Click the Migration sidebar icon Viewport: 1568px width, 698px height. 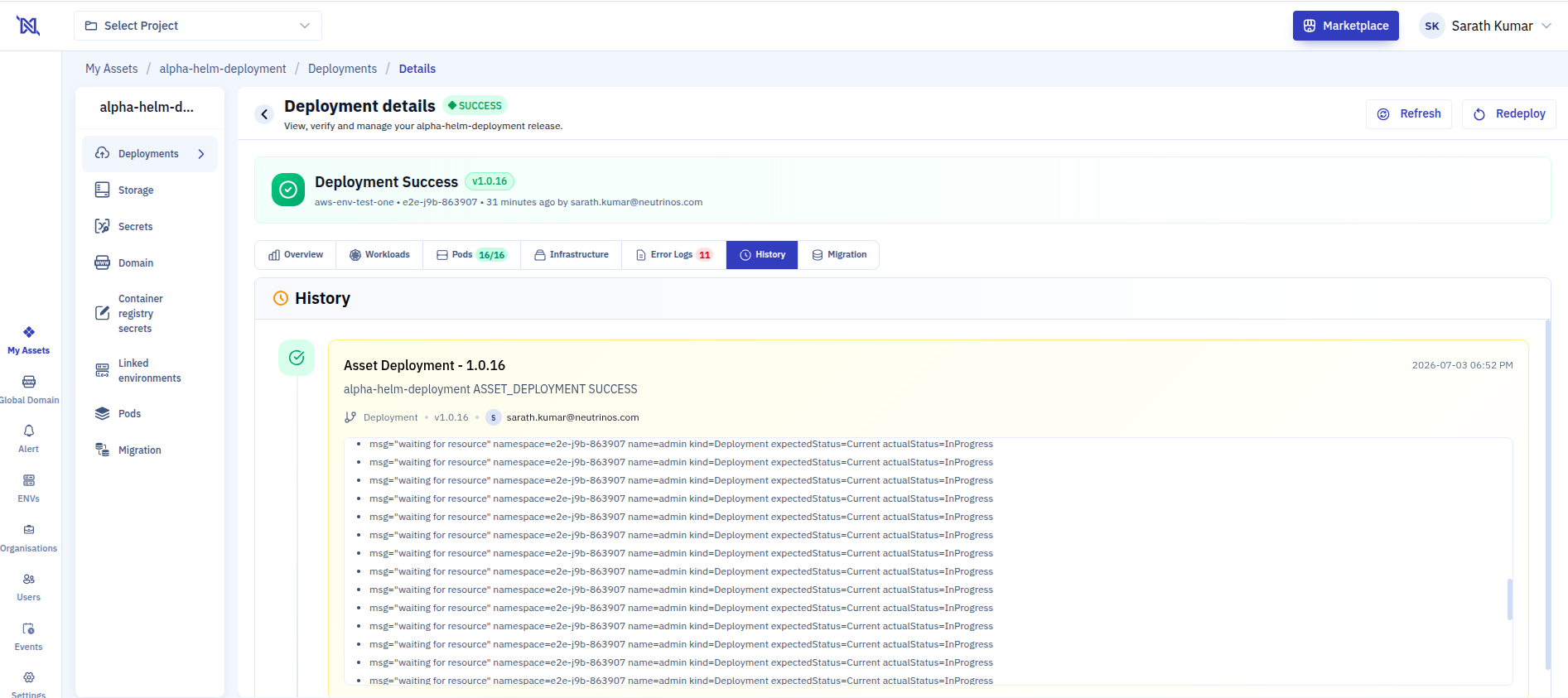coord(102,450)
